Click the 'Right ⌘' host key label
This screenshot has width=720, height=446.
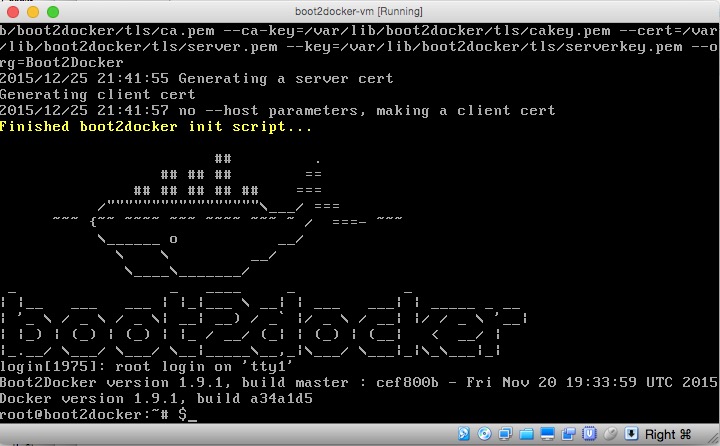pyautogui.click(x=668, y=434)
